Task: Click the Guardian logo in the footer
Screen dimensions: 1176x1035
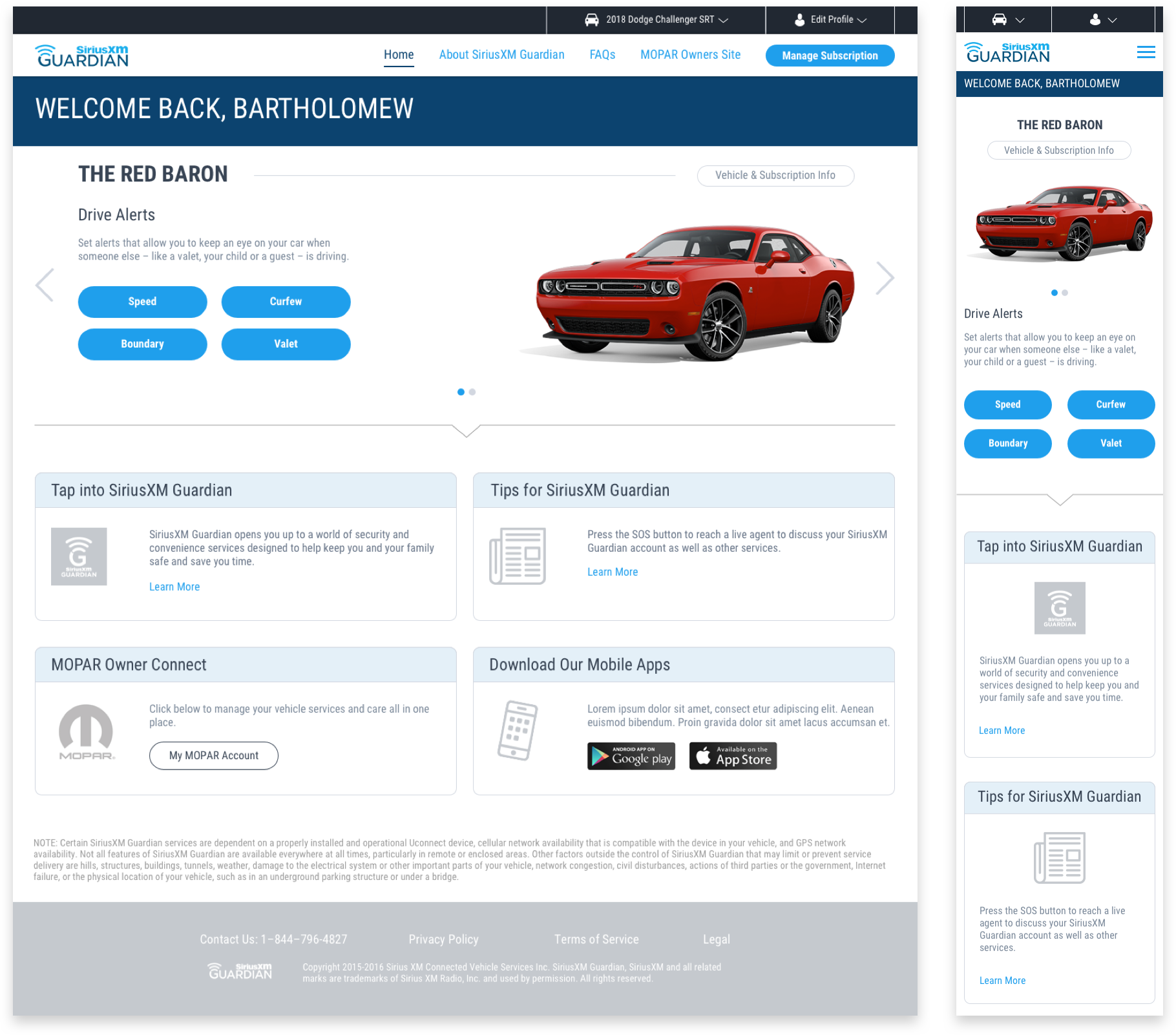Action: click(x=240, y=971)
